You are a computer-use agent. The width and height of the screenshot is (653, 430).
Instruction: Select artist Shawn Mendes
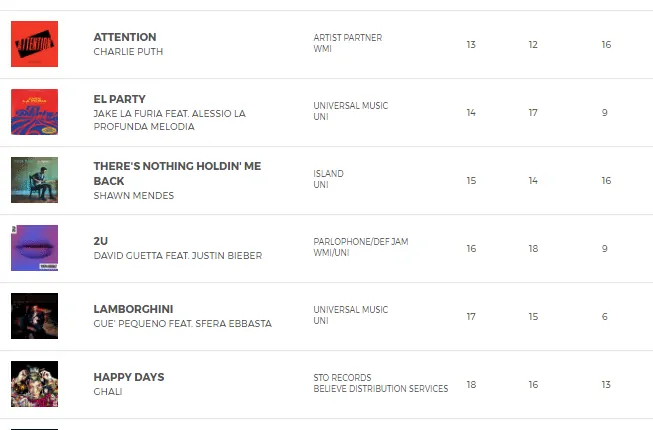133,196
